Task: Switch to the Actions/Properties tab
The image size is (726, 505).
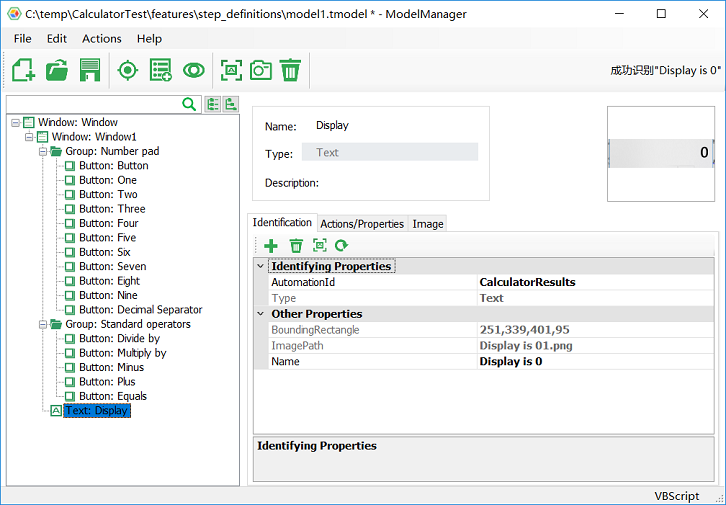Action: click(x=361, y=224)
